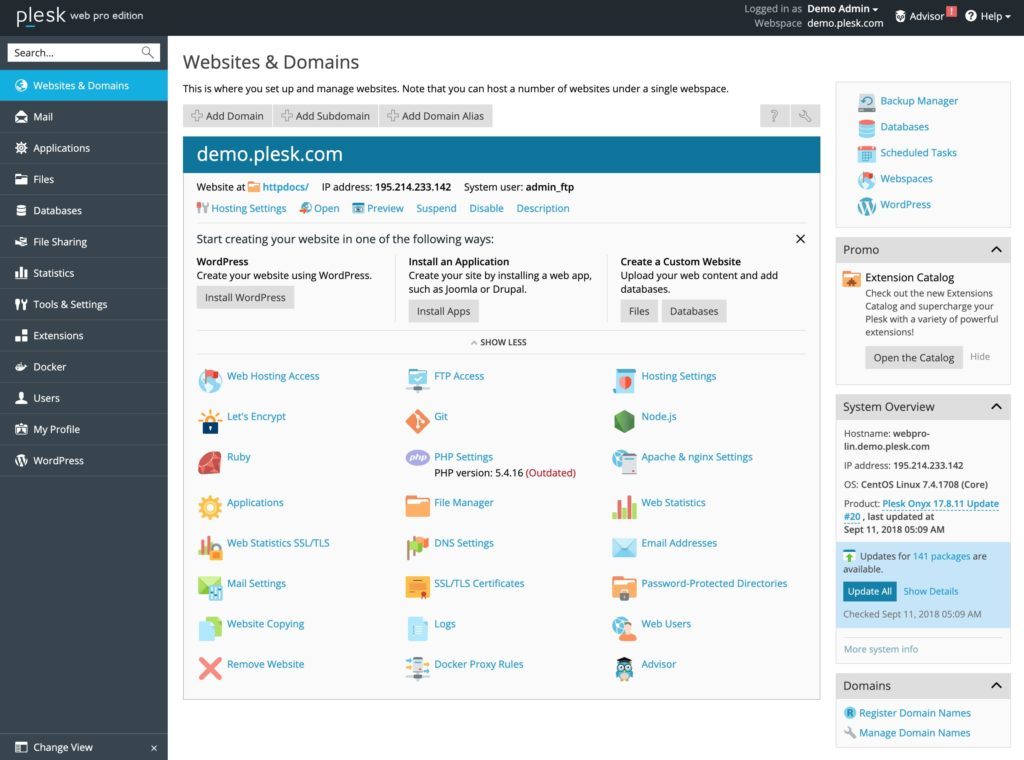Select Docker in the sidebar
The height and width of the screenshot is (760, 1024).
(84, 367)
